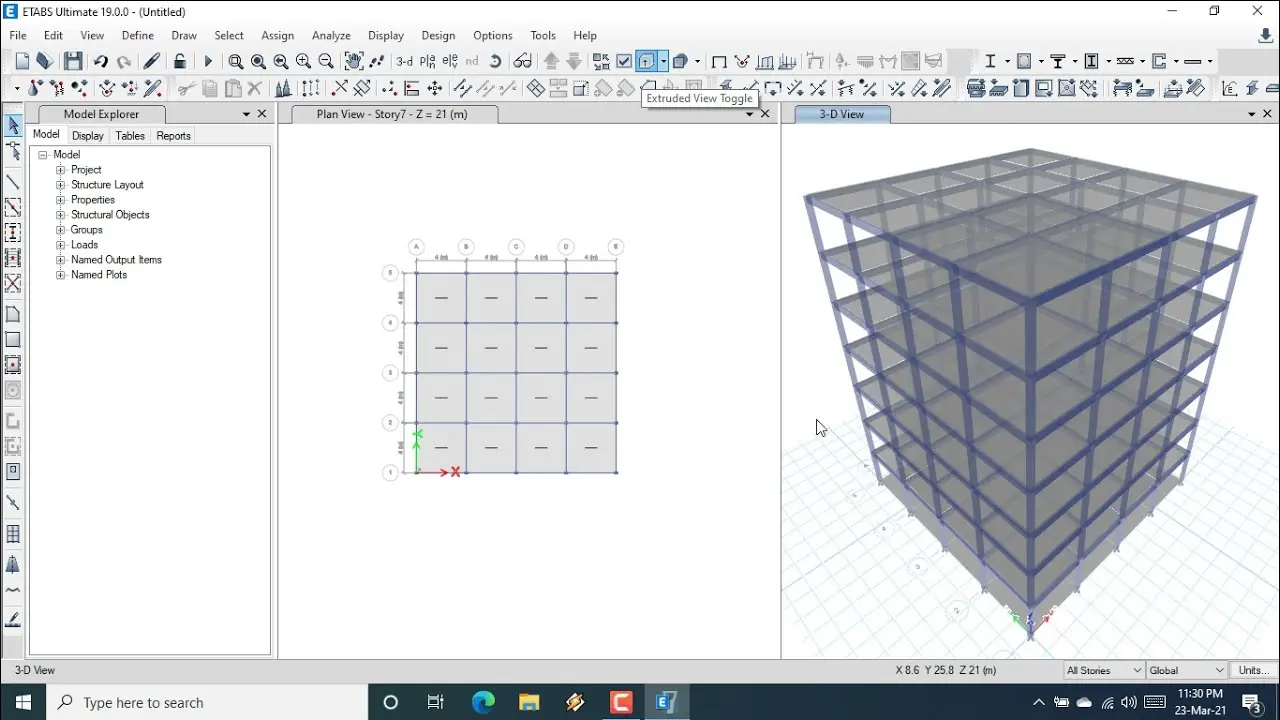The image size is (1280, 720).
Task: Activate the 3-D View window tab
Action: pos(842,114)
